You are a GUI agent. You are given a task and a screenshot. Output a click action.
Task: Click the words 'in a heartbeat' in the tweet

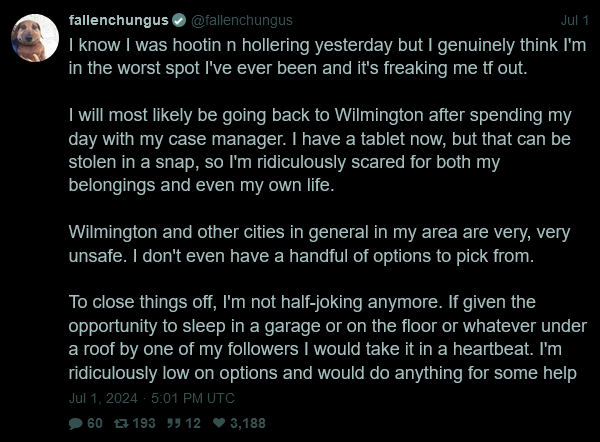click(x=474, y=350)
